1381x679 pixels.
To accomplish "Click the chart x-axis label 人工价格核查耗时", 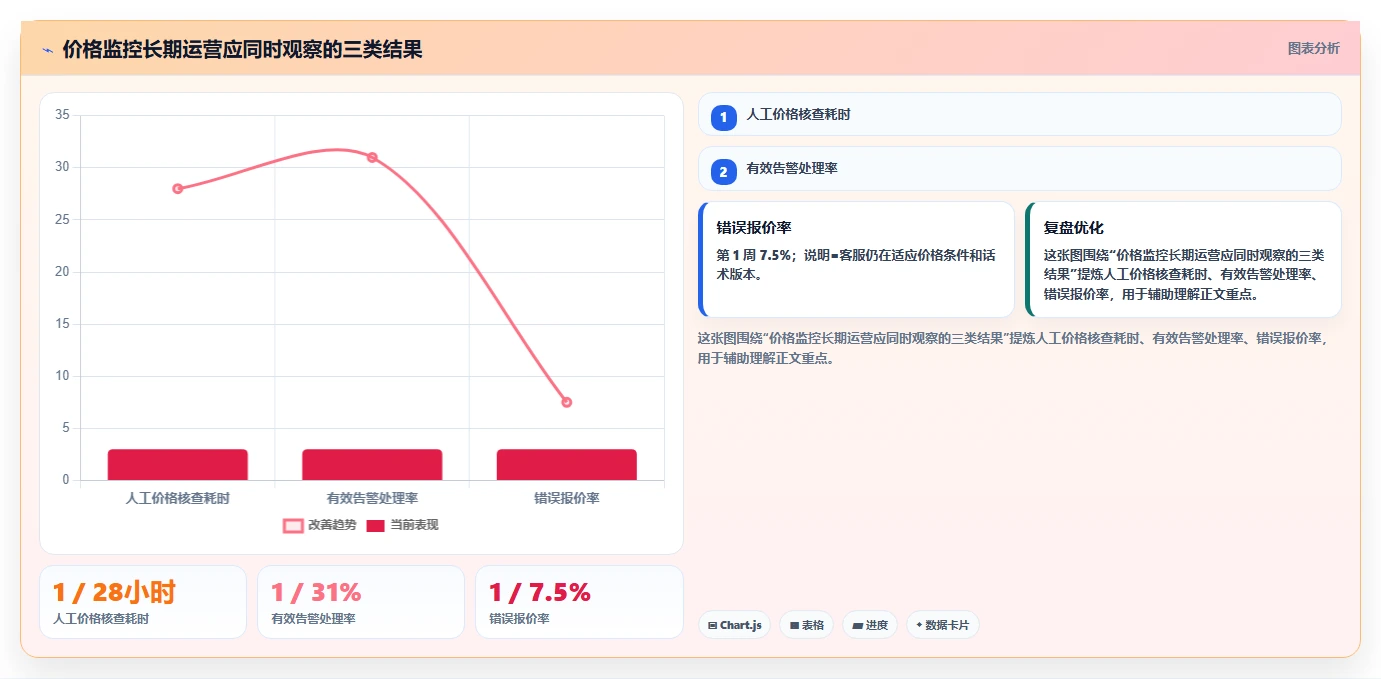I will tap(178, 498).
